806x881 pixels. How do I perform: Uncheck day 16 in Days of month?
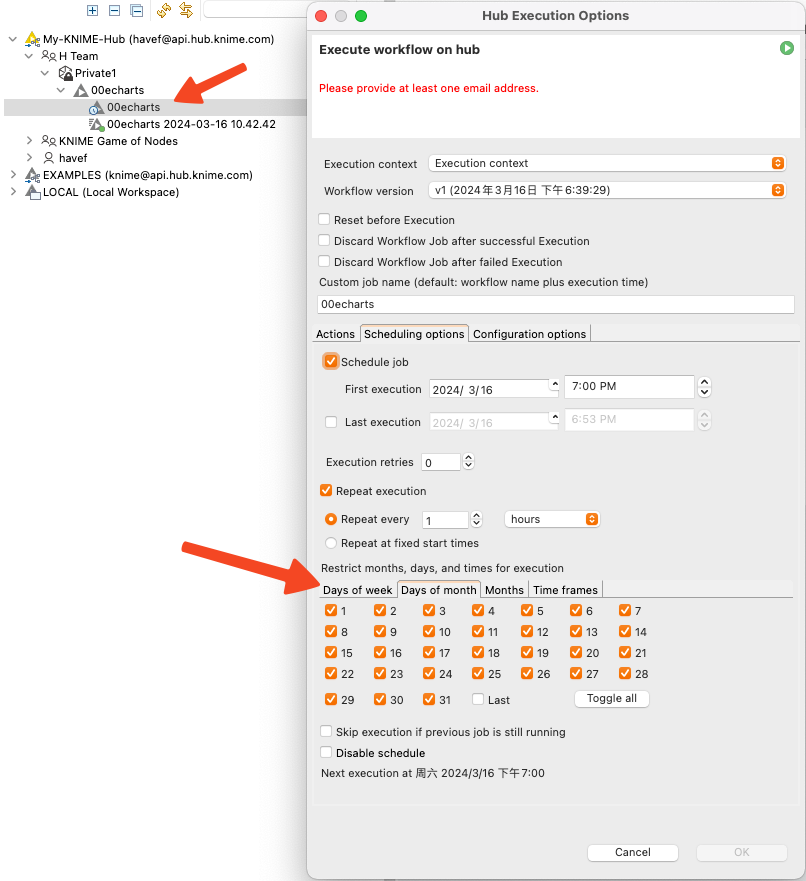(380, 652)
